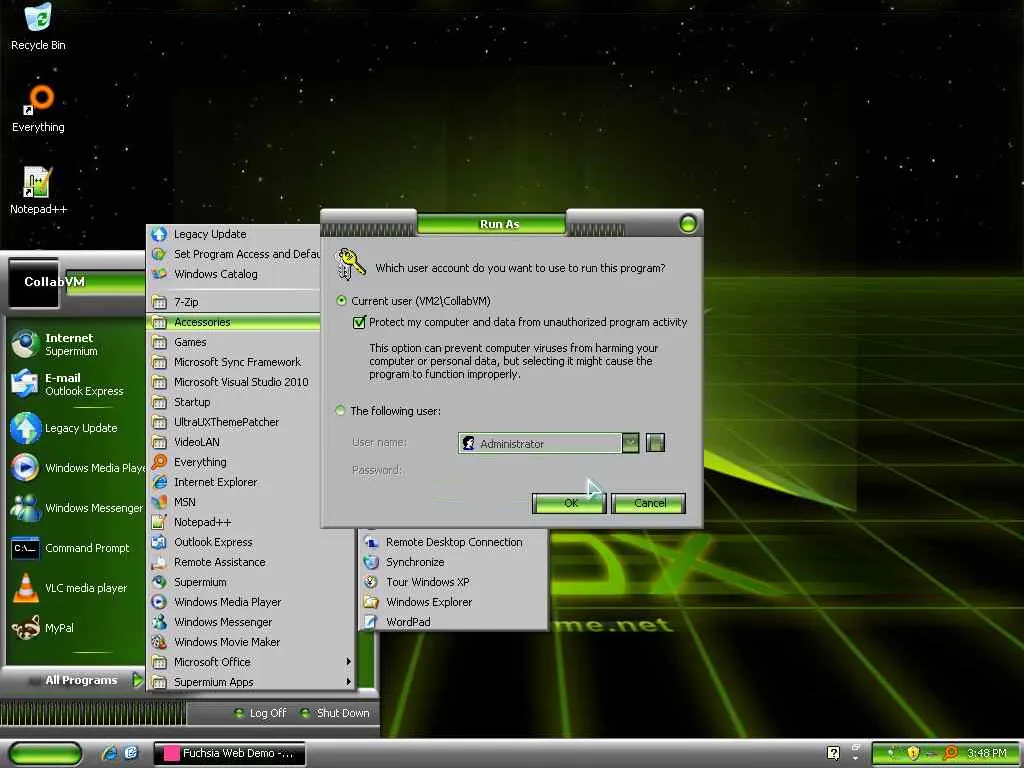The image size is (1024, 768).
Task: Expand the Accessories folder menu
Action: [x=234, y=322]
